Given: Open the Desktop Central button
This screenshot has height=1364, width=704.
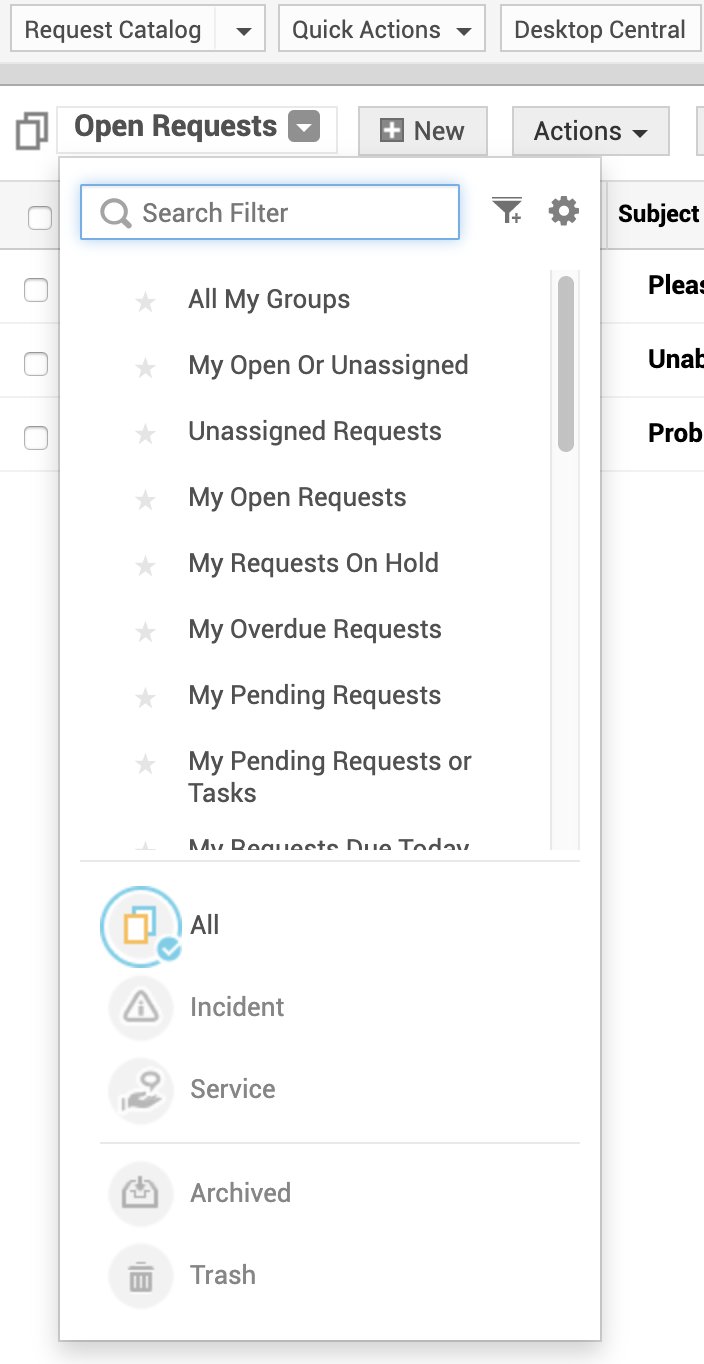Looking at the screenshot, I should coord(599,30).
